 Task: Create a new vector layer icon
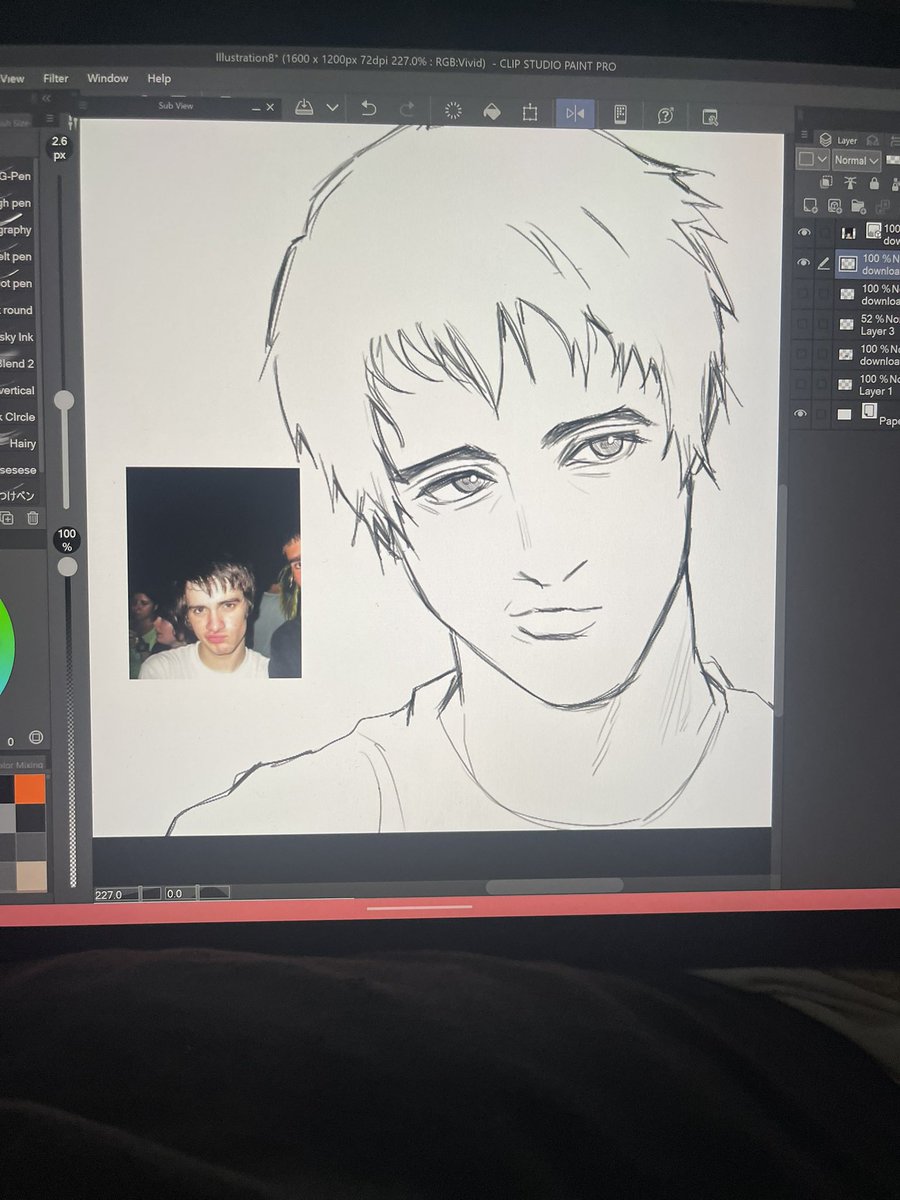click(834, 206)
